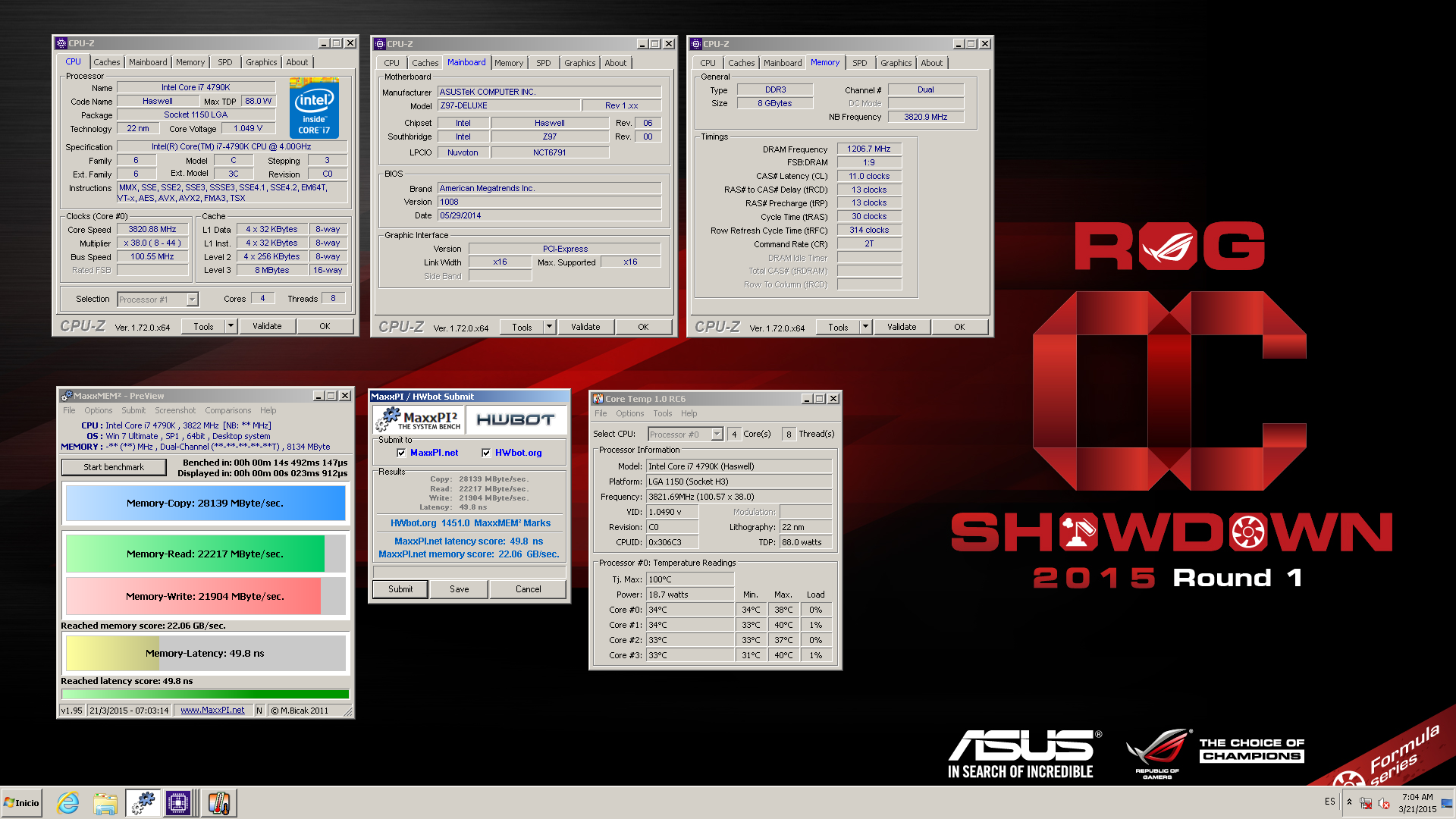
Task: Click the volume tray icon
Action: pos(1384,803)
